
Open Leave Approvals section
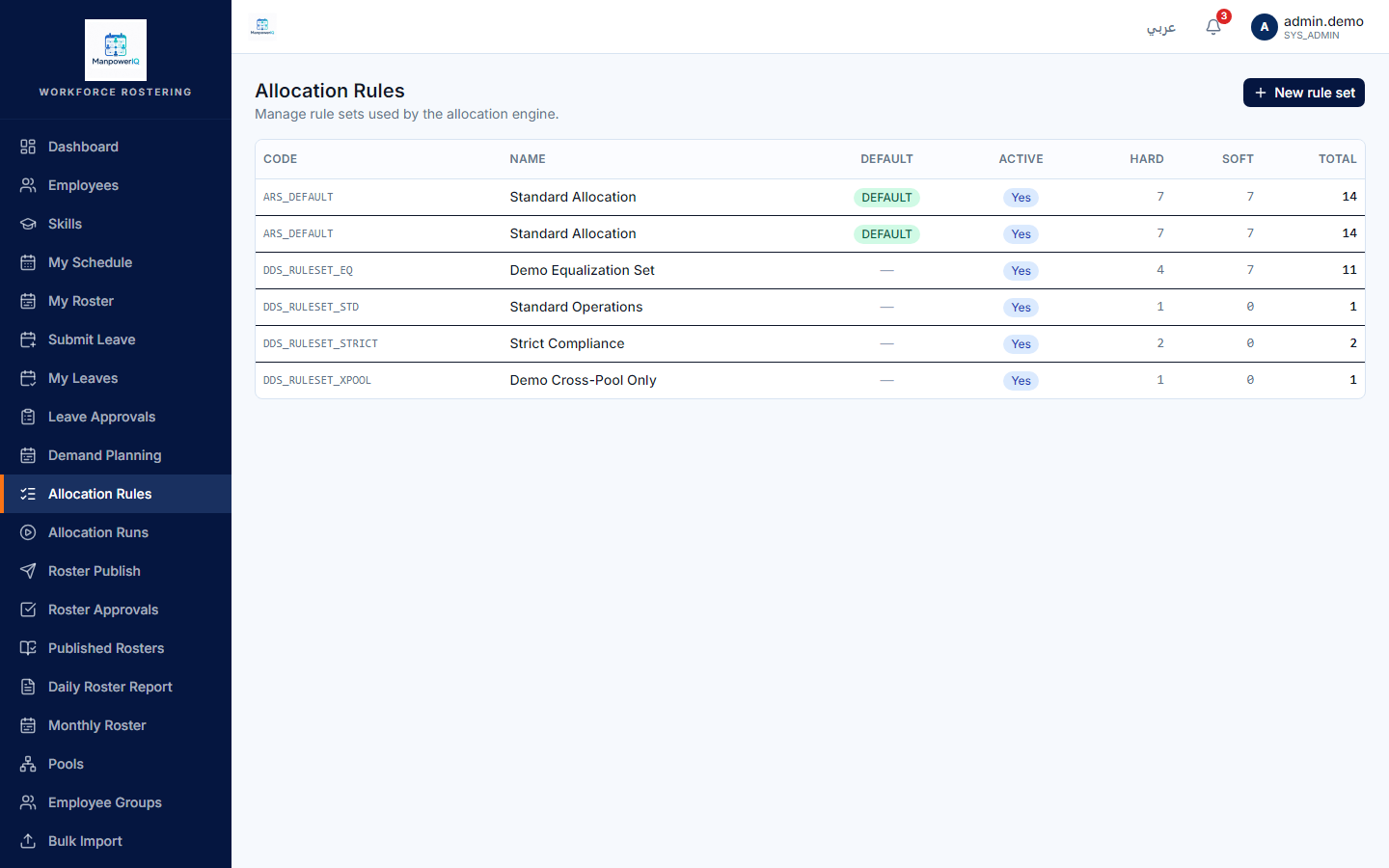point(116,417)
